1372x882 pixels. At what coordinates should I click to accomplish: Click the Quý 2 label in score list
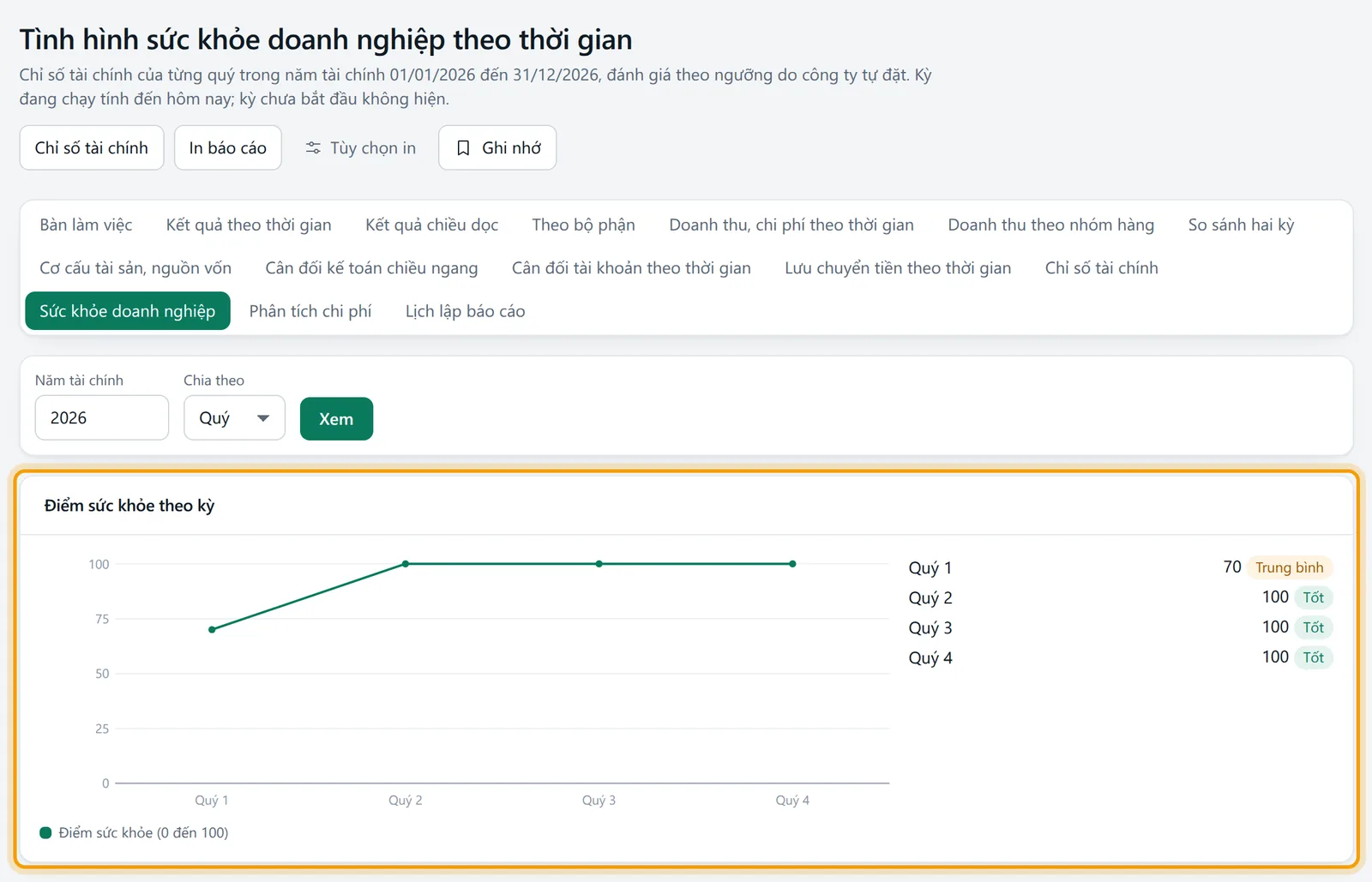pos(930,597)
